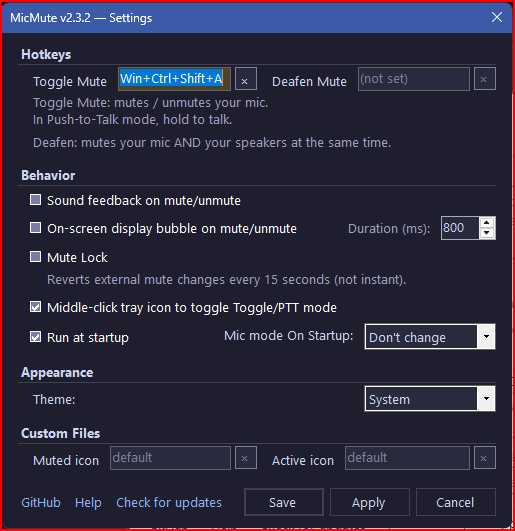Save the settings

pyautogui.click(x=284, y=502)
